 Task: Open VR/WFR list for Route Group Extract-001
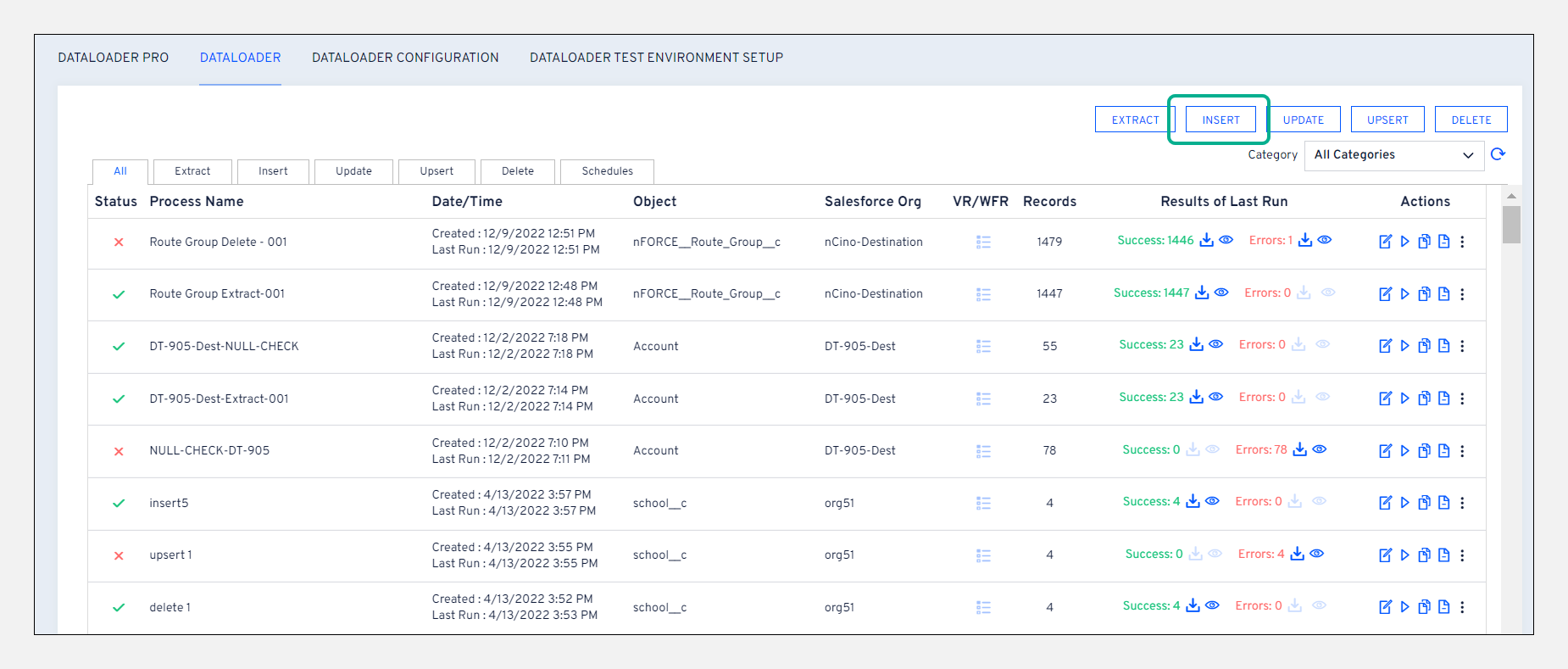(x=983, y=294)
